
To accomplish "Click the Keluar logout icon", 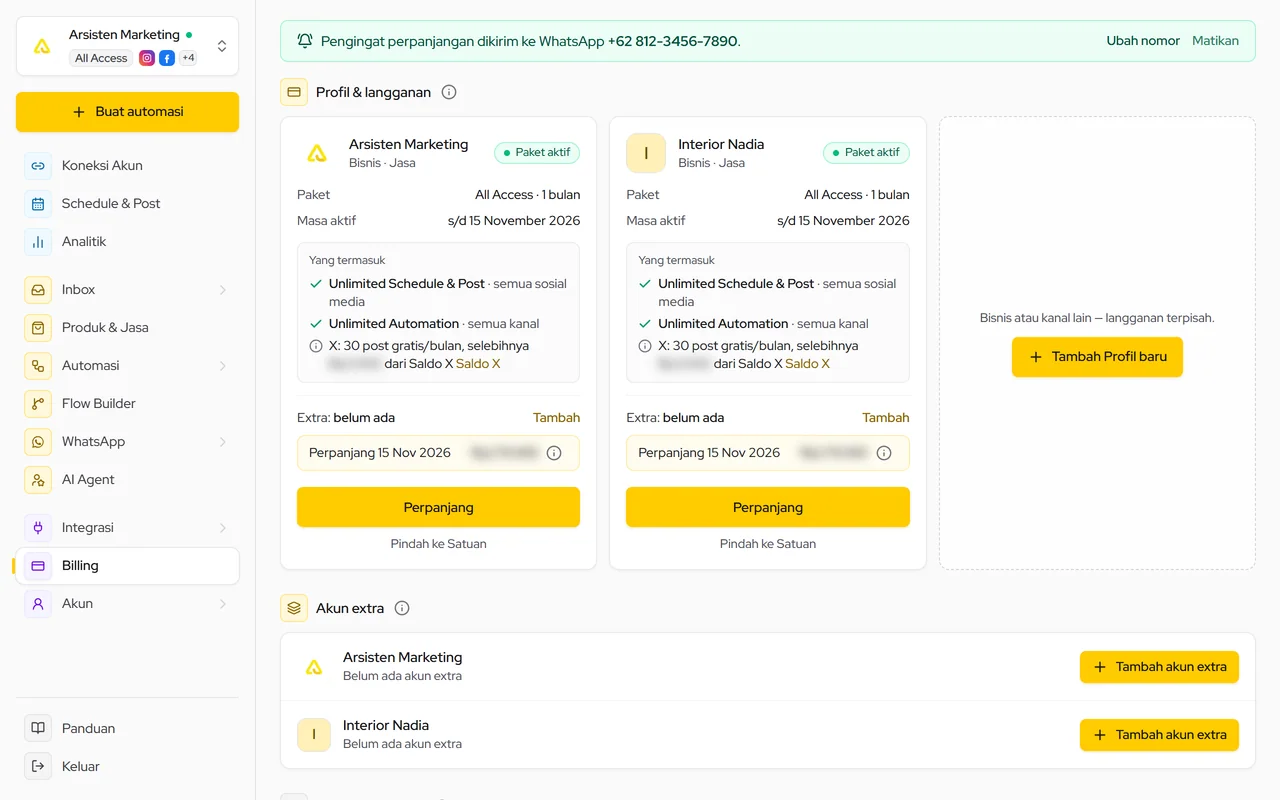I will pos(38,767).
